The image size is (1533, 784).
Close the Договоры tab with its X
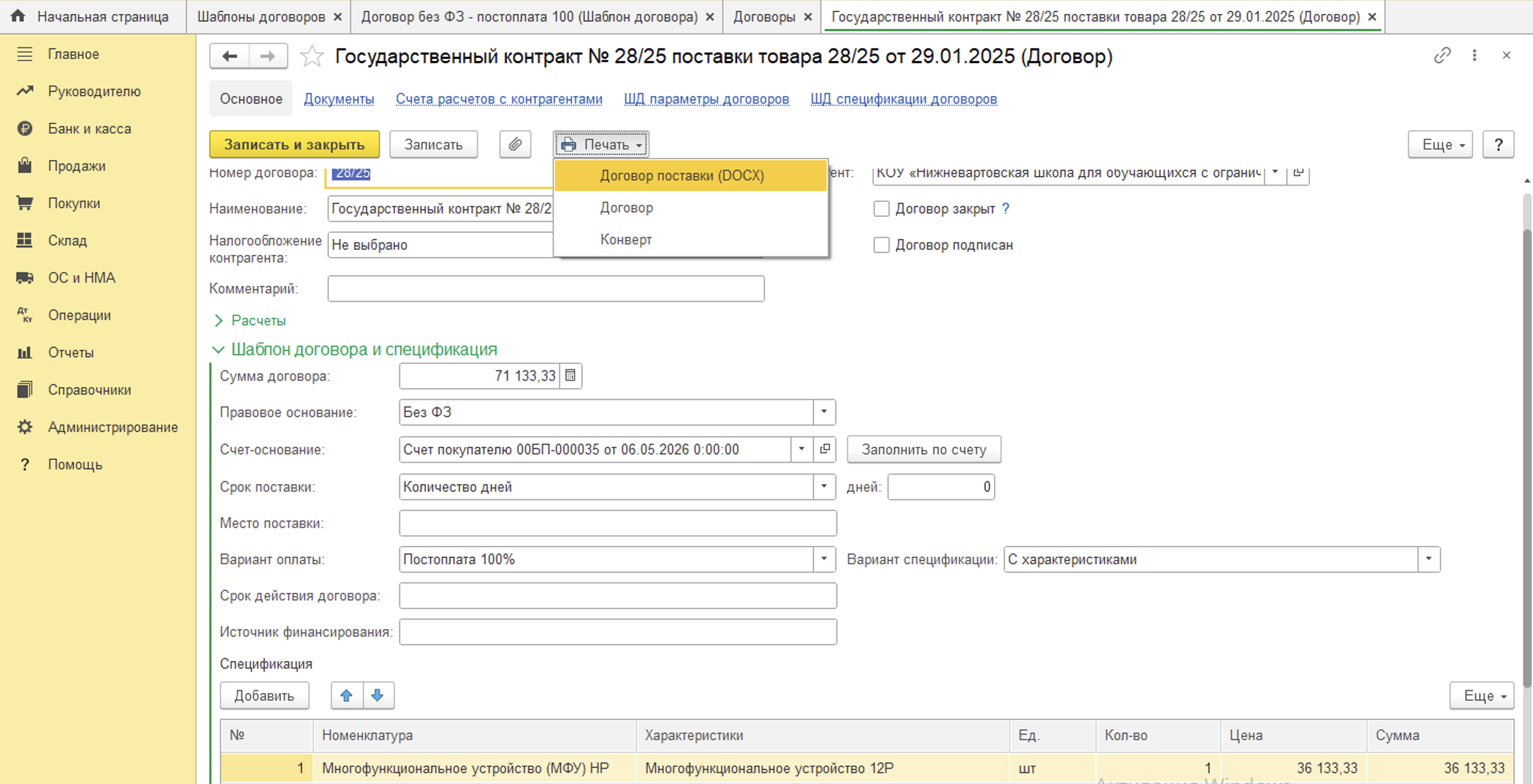click(x=808, y=17)
